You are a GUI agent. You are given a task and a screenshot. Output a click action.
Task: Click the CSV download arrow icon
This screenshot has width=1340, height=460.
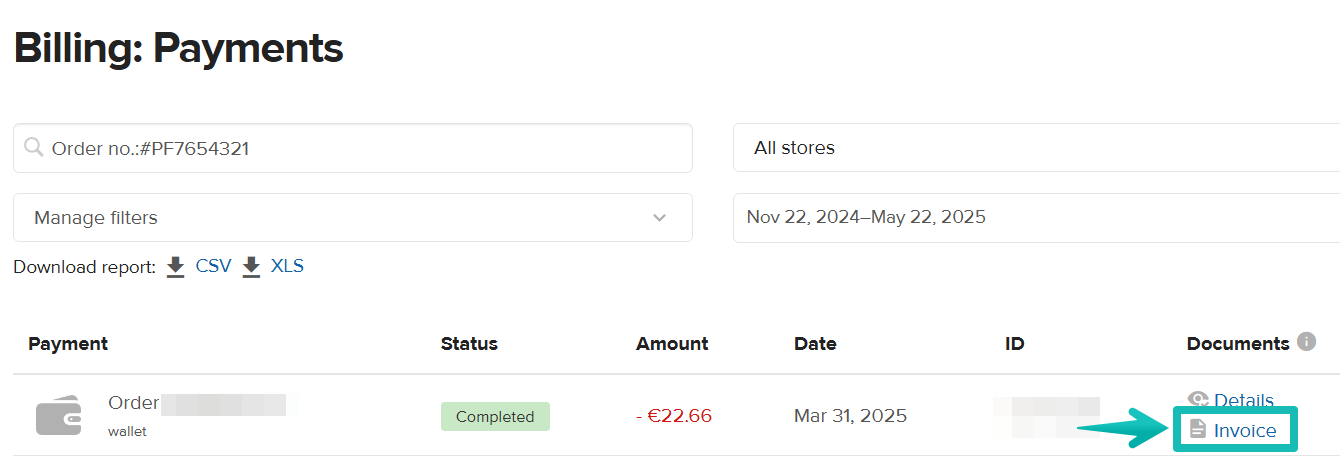point(176,267)
